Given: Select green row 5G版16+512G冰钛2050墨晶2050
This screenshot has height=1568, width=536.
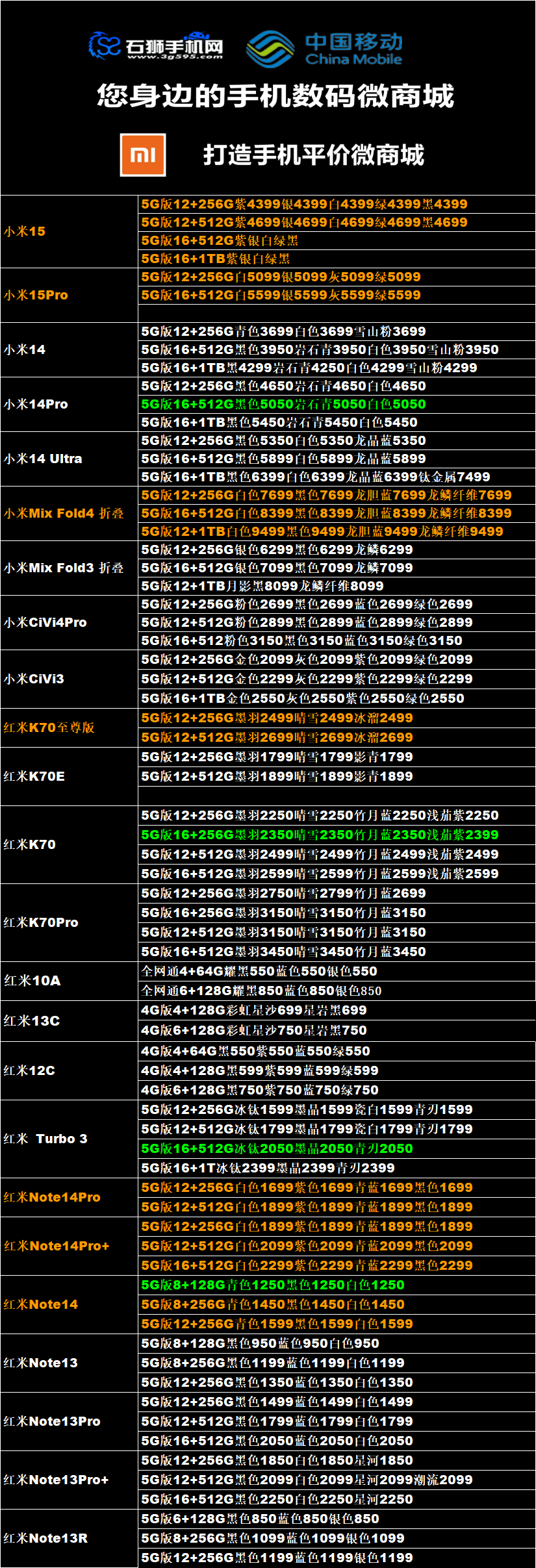Looking at the screenshot, I should point(337,1148).
